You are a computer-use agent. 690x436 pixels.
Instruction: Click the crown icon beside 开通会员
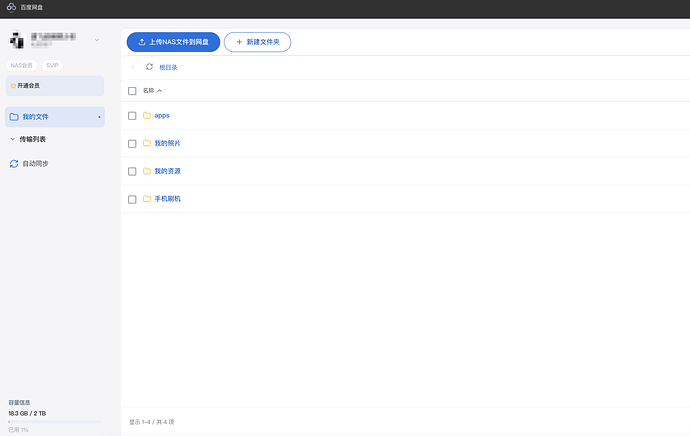click(x=13, y=86)
